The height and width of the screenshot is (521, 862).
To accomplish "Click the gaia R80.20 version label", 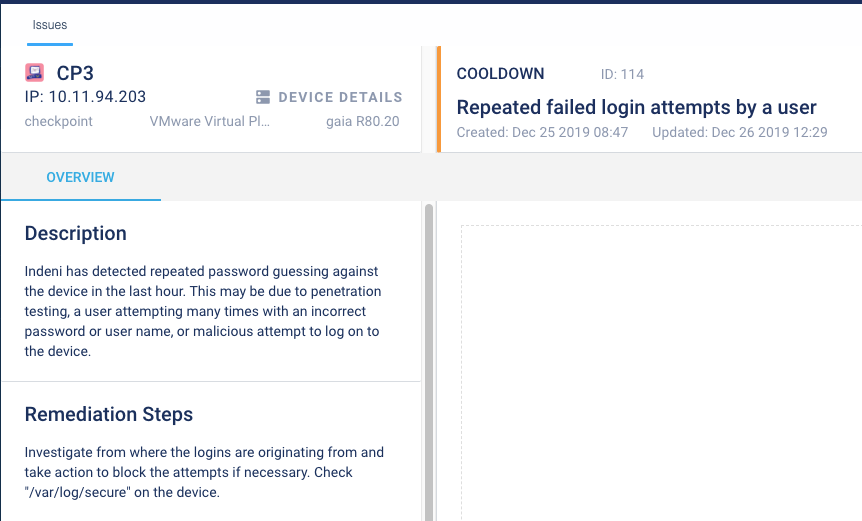I will tap(362, 121).
